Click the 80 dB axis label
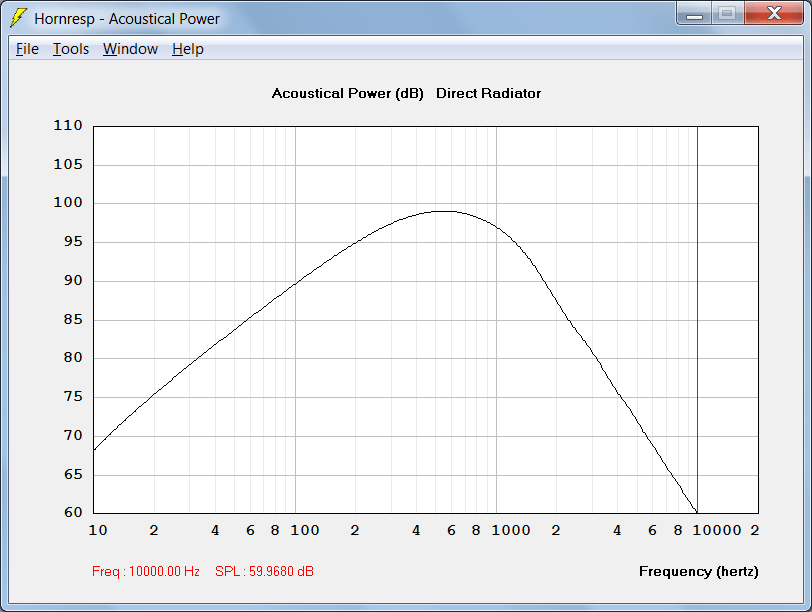Image resolution: width=812 pixels, height=612 pixels. point(73,357)
